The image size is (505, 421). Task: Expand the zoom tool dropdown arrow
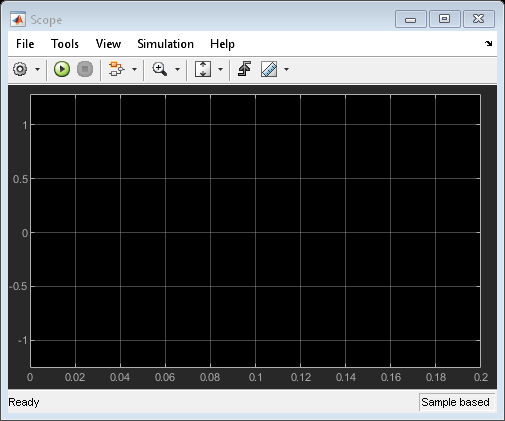pyautogui.click(x=177, y=70)
